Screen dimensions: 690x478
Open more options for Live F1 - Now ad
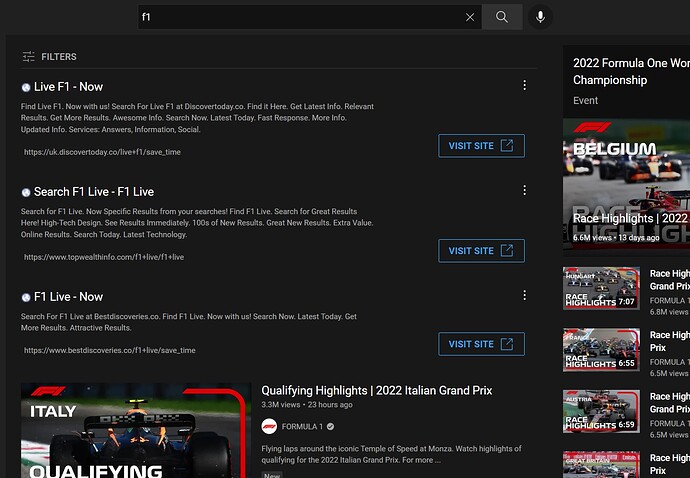click(525, 85)
